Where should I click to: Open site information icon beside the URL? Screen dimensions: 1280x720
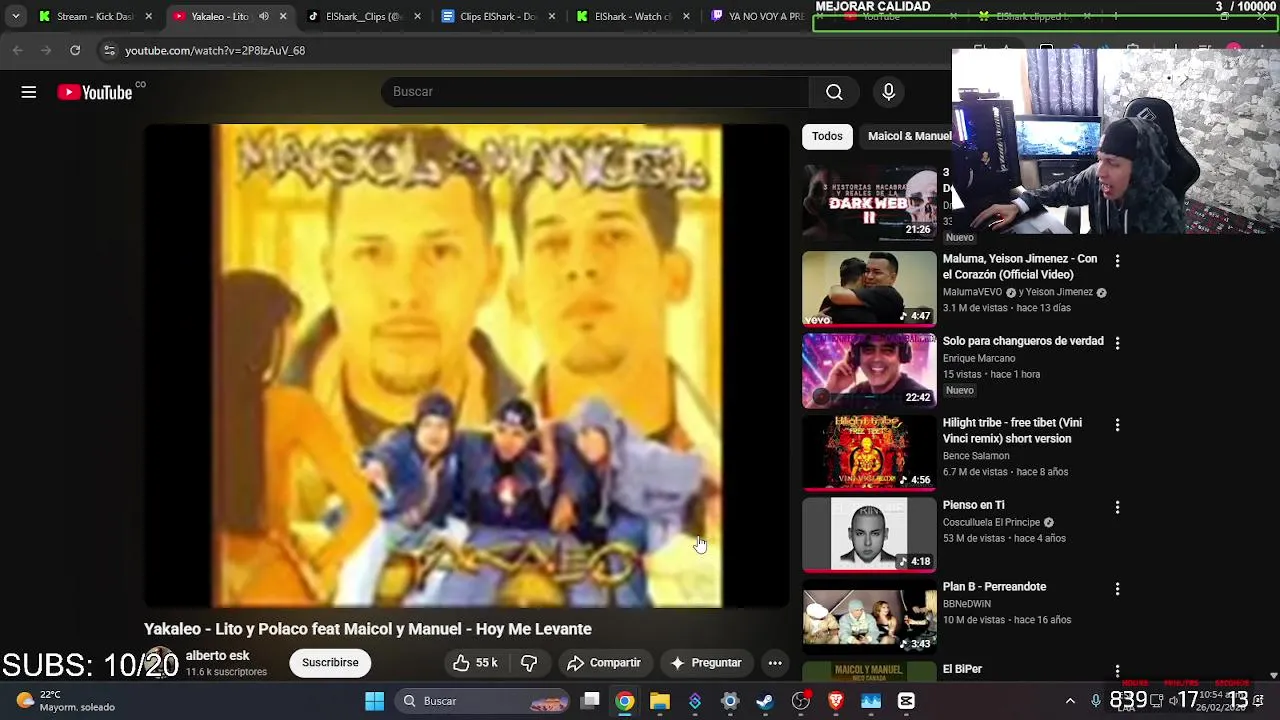click(109, 50)
